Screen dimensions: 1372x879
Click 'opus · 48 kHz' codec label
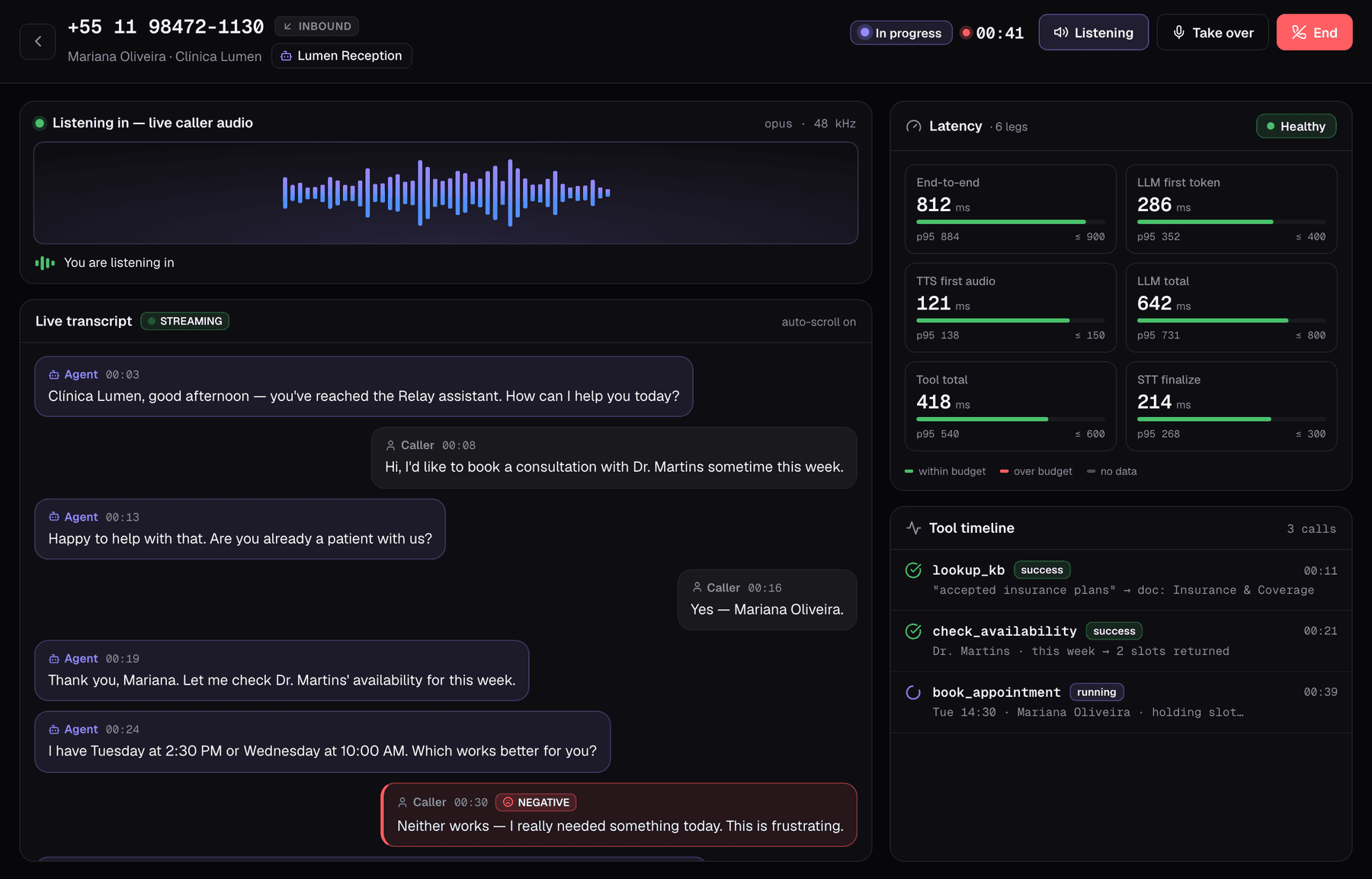click(x=810, y=124)
